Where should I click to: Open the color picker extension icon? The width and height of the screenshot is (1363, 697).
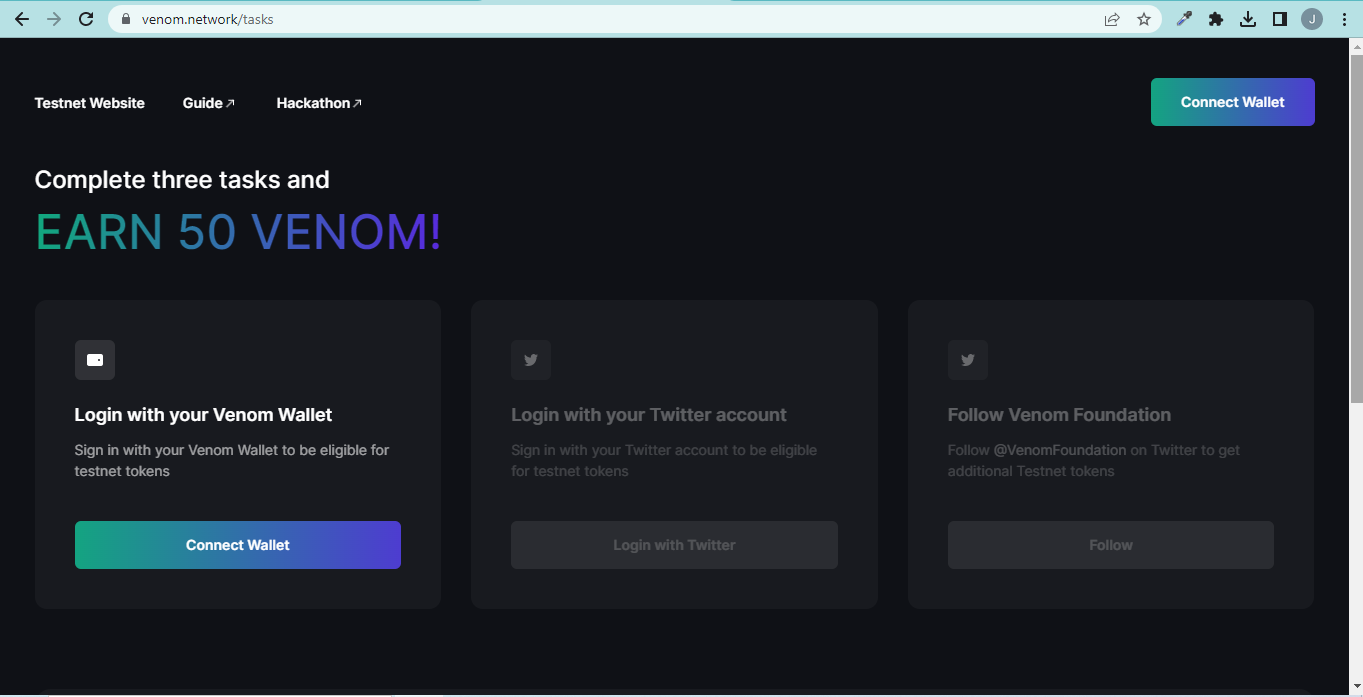1184,19
